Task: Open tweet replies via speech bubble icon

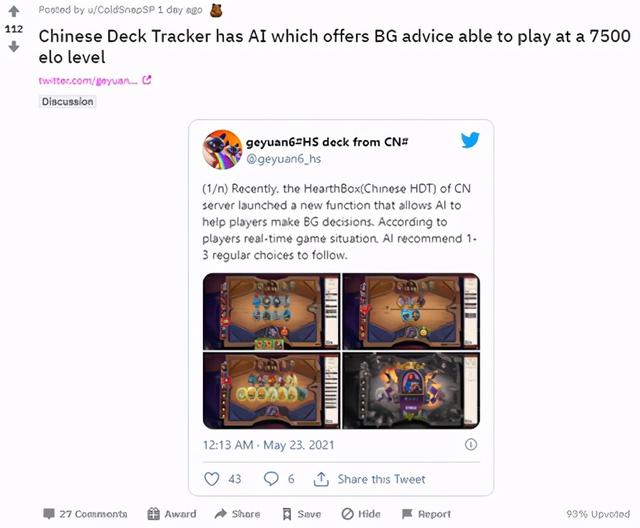Action: point(271,478)
